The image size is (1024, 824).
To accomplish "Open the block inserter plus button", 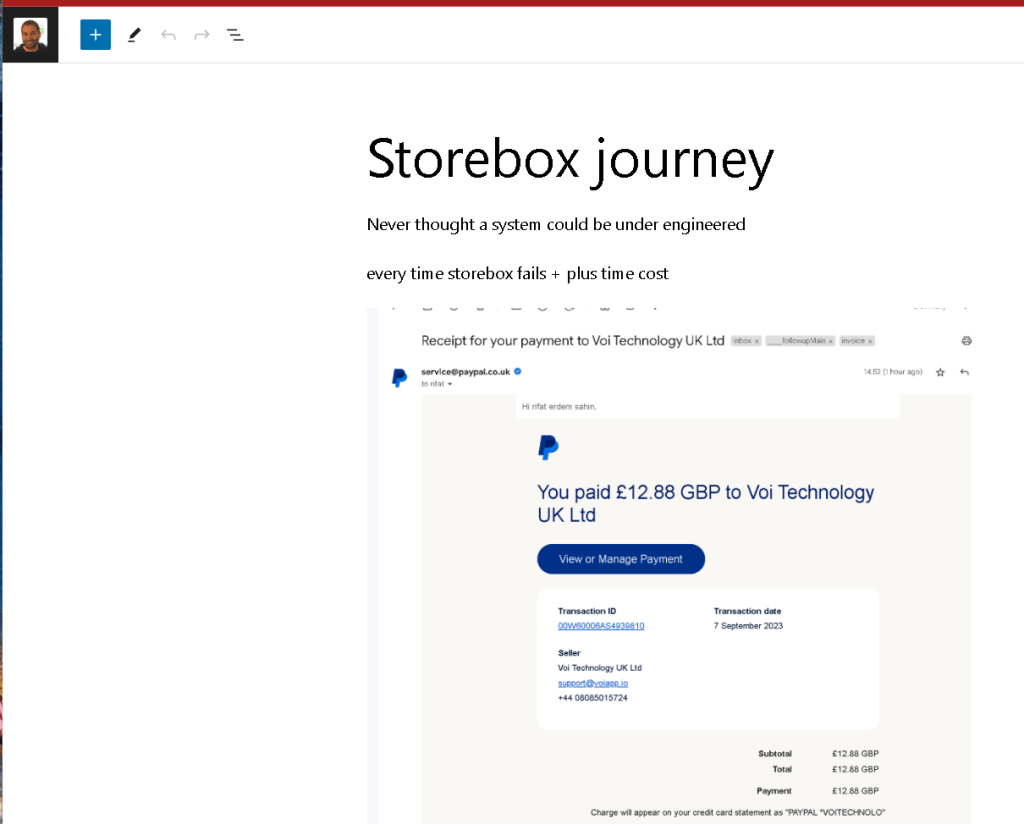I will tap(95, 35).
